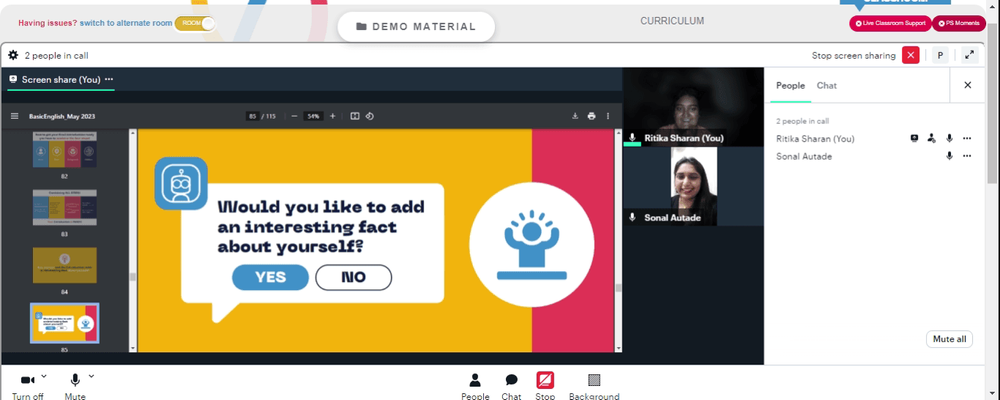The image size is (1000, 400).
Task: Click Ritika Sharan's video tile
Action: [693, 107]
